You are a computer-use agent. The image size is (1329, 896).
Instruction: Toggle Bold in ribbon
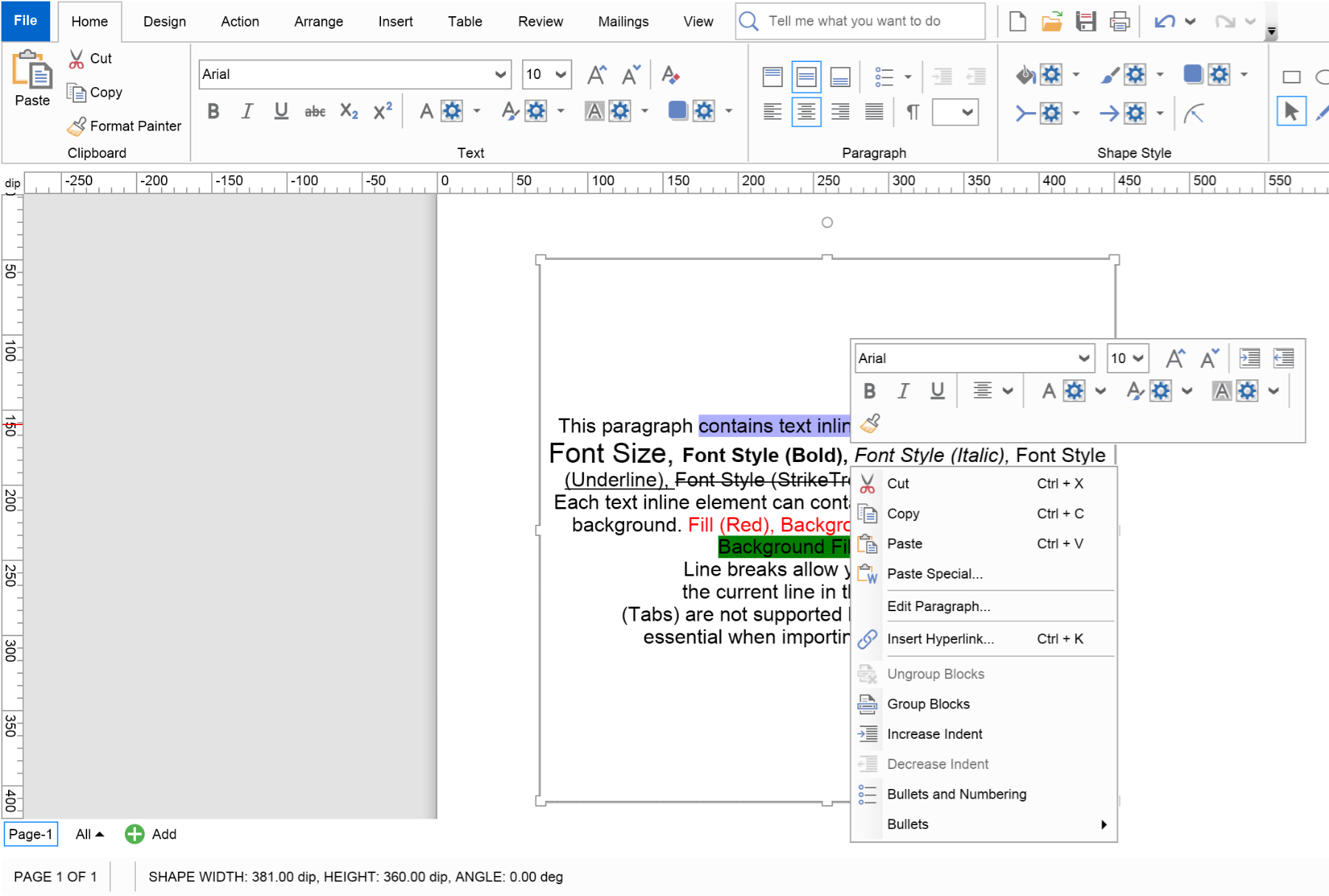213,111
